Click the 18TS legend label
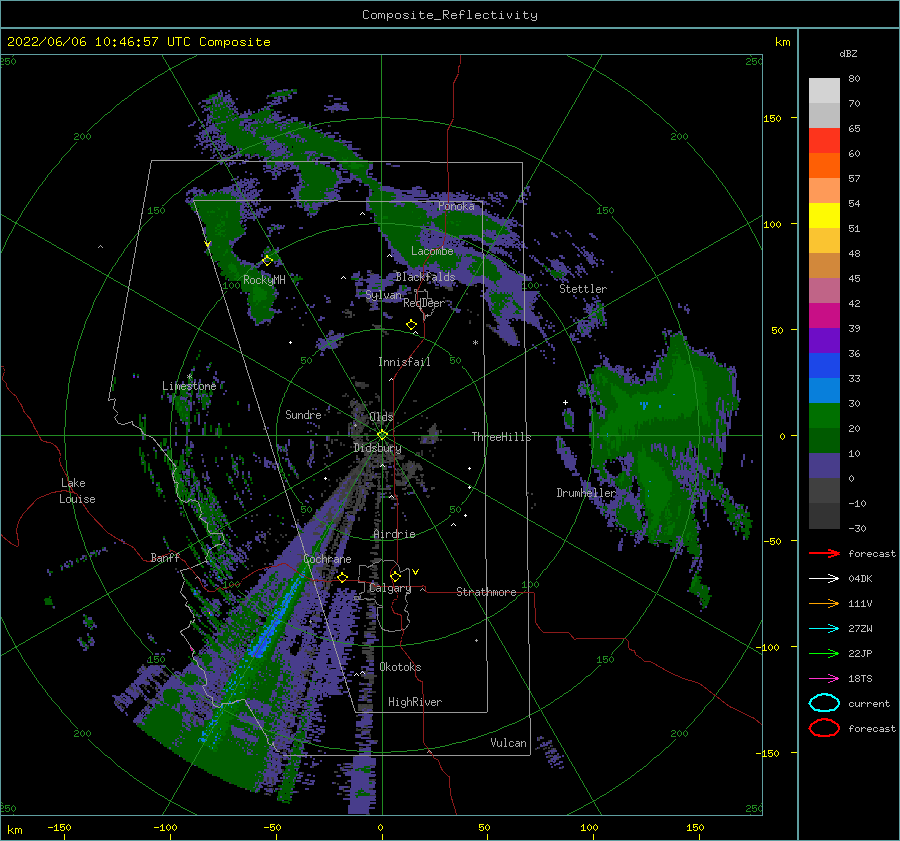 tap(860, 679)
